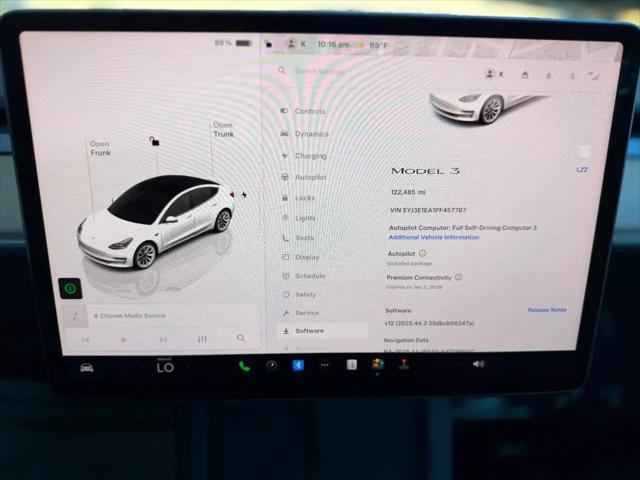Tap the search magnifier icon in settings
Image resolution: width=640 pixels, height=480 pixels.
coord(282,71)
